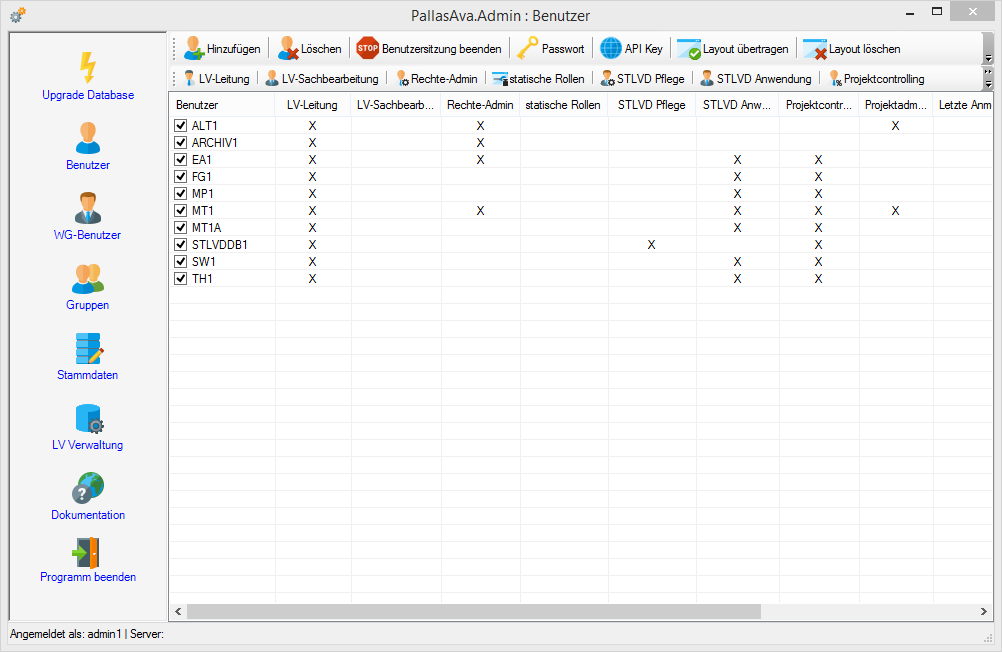Click the STLVD Anw... column header
This screenshot has height=652, width=1002.
pos(737,105)
